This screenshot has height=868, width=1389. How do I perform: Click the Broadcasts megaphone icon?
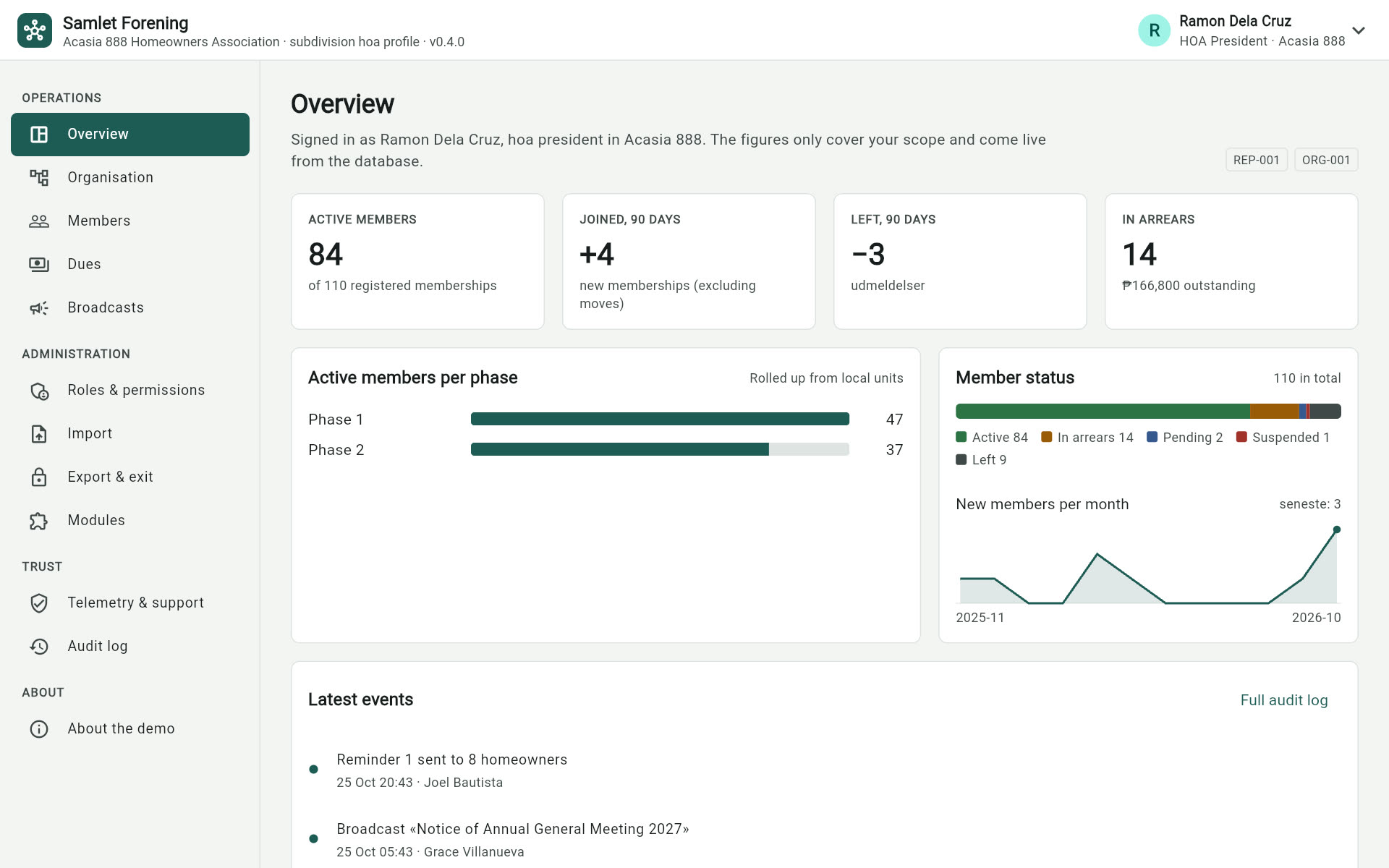click(x=39, y=308)
